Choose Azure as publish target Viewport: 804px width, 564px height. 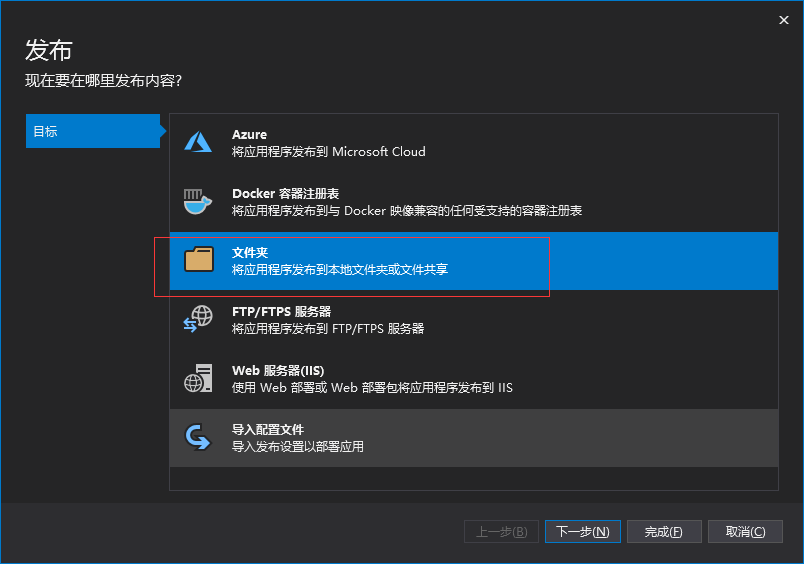click(474, 143)
